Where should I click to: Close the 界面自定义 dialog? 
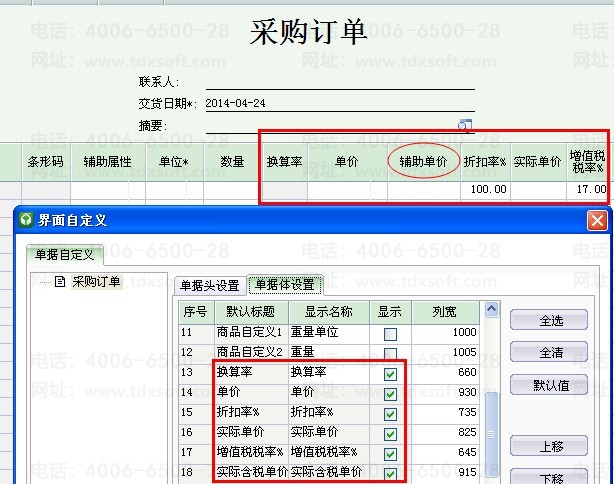[597, 220]
